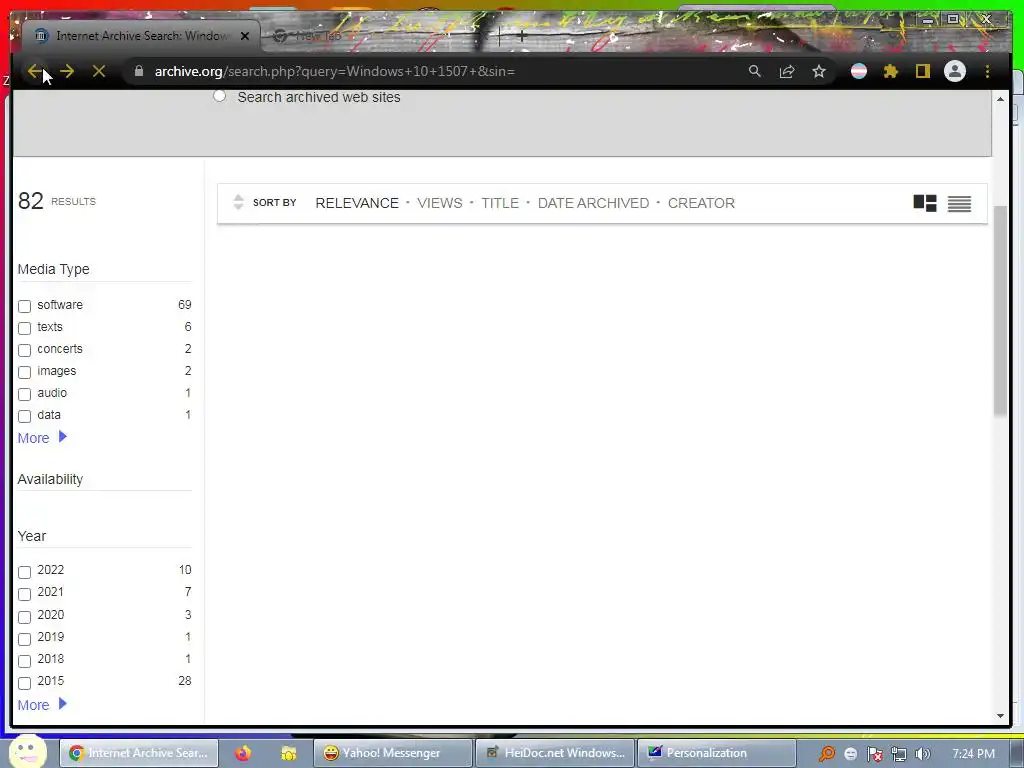Screen dimensions: 1024x768
Task: Click the scrollbar down arrow
Action: [x=1000, y=716]
